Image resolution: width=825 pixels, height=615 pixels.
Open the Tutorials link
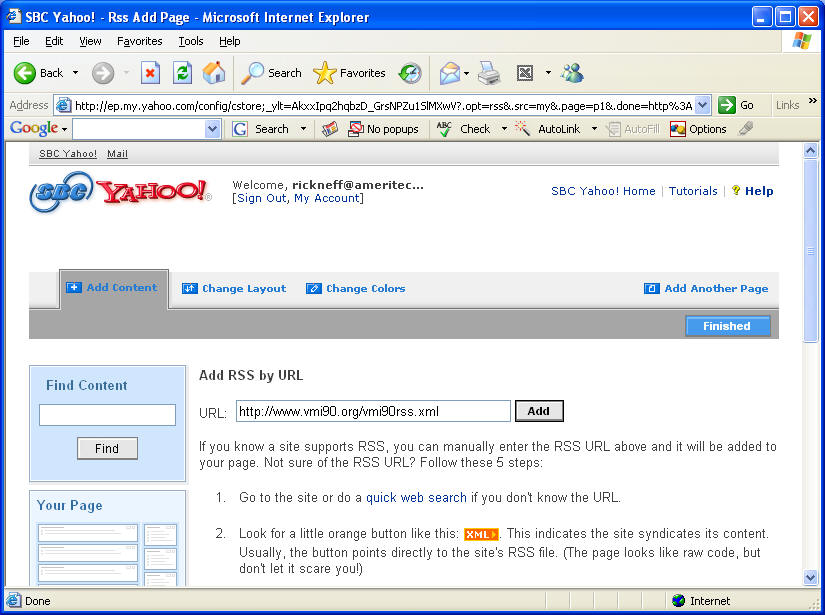pos(693,191)
